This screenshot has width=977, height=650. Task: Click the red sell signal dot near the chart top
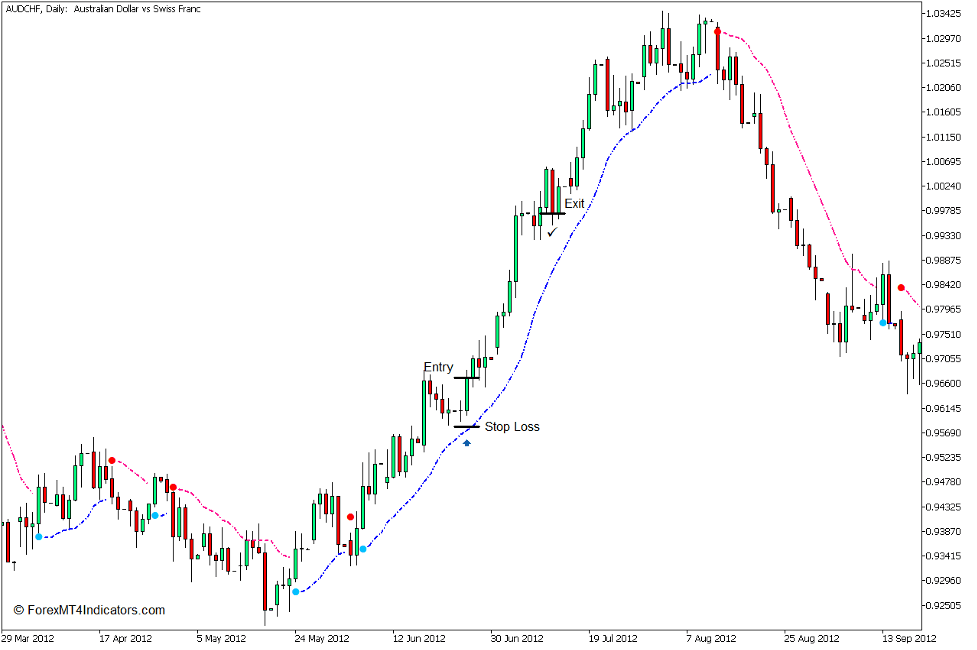pos(716,32)
